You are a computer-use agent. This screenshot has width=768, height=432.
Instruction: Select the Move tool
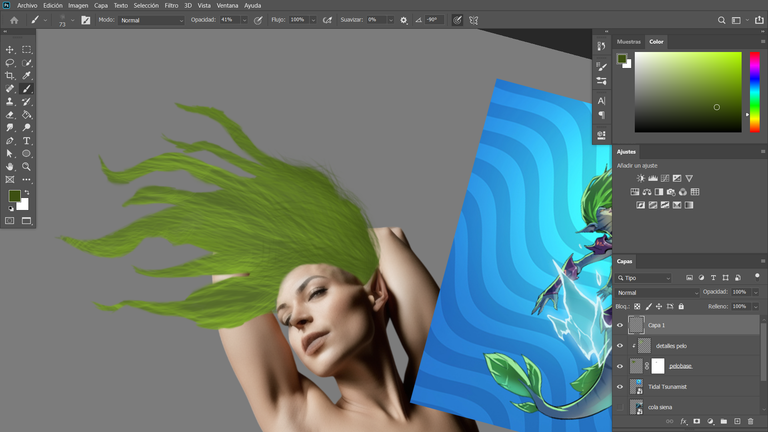pos(10,50)
